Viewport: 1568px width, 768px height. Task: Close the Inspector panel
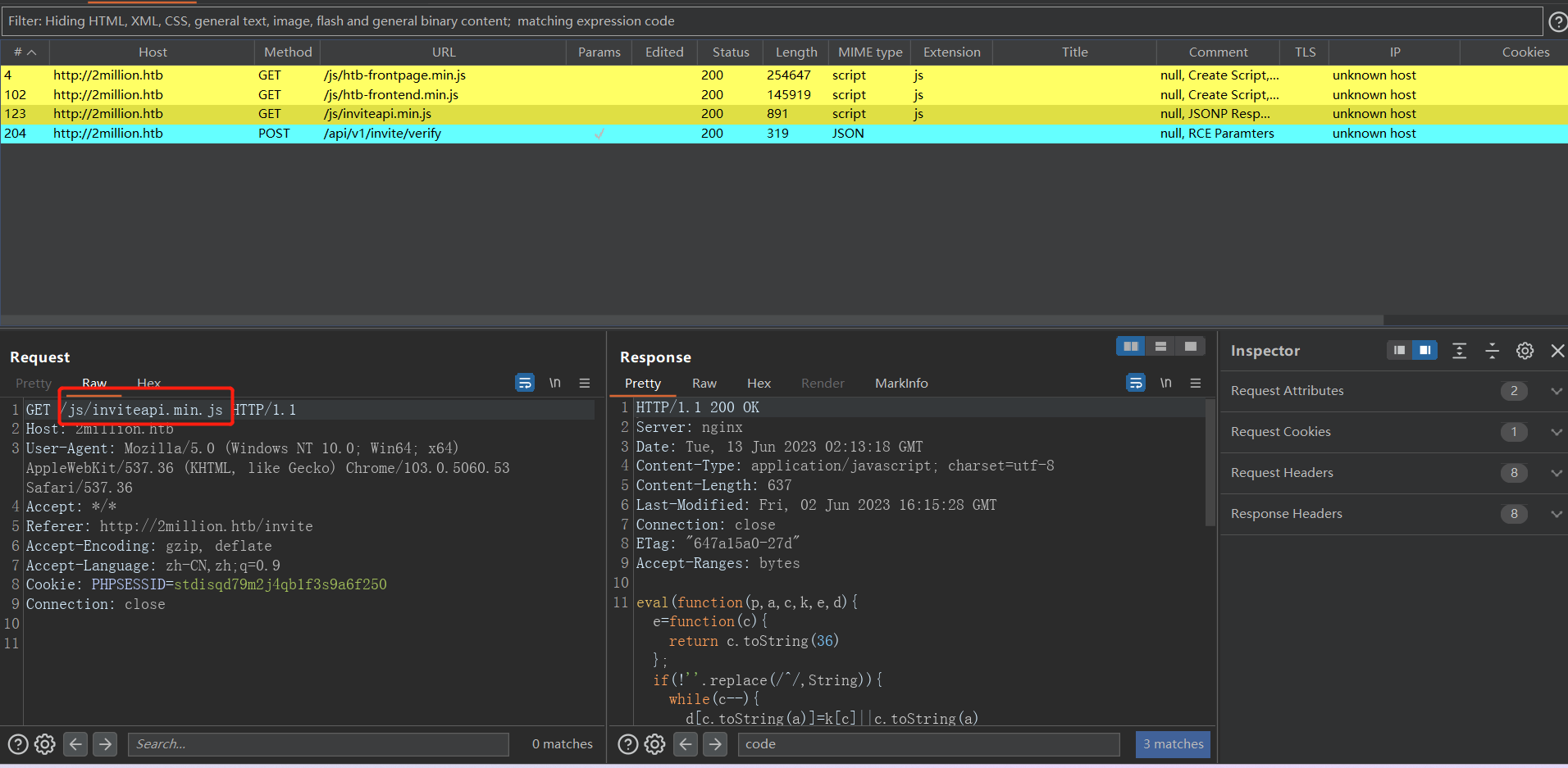click(x=1557, y=351)
